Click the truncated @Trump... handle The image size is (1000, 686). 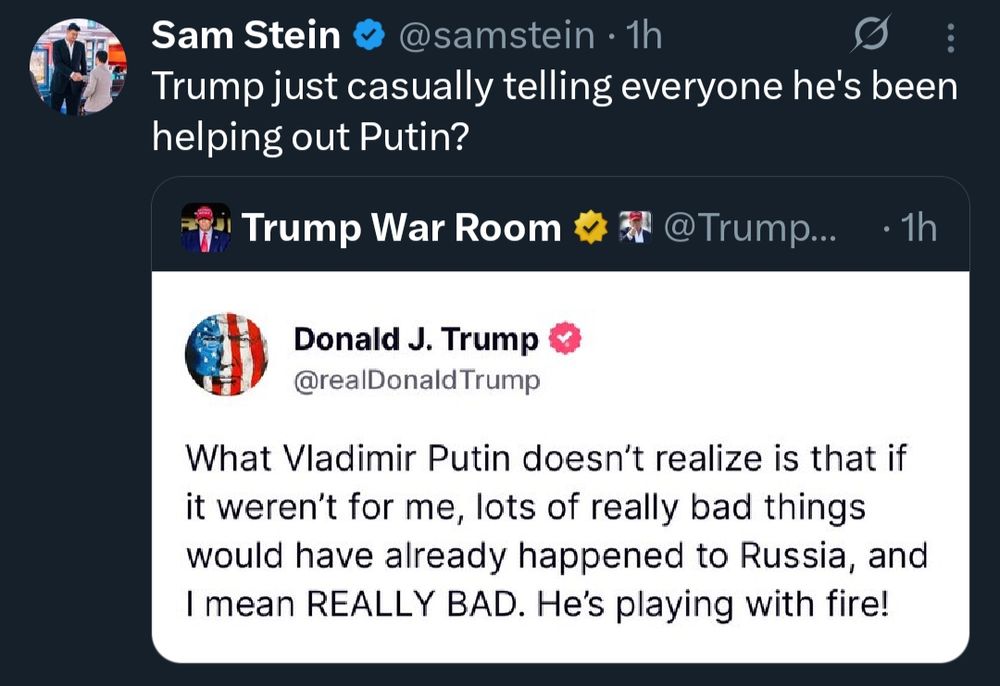pos(750,228)
